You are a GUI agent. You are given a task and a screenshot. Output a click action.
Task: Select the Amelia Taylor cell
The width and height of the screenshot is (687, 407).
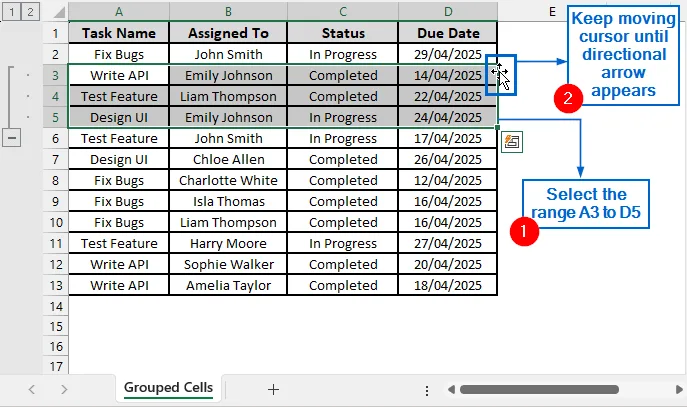coord(228,286)
